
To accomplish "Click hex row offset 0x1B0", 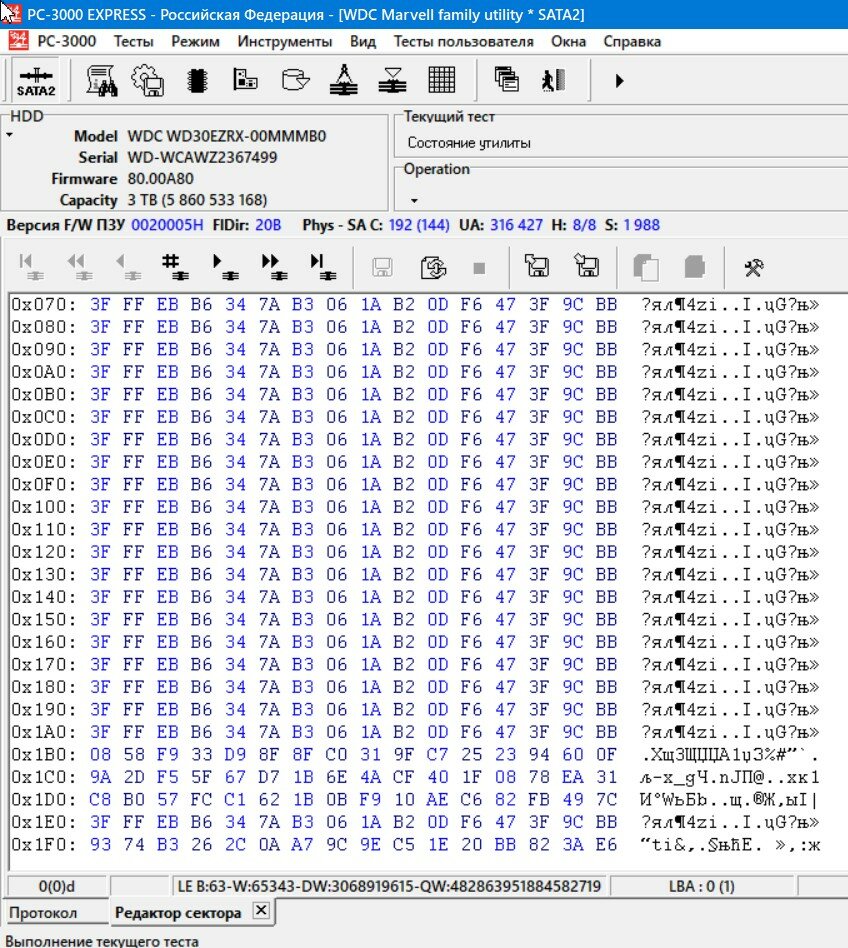I will click(44, 755).
